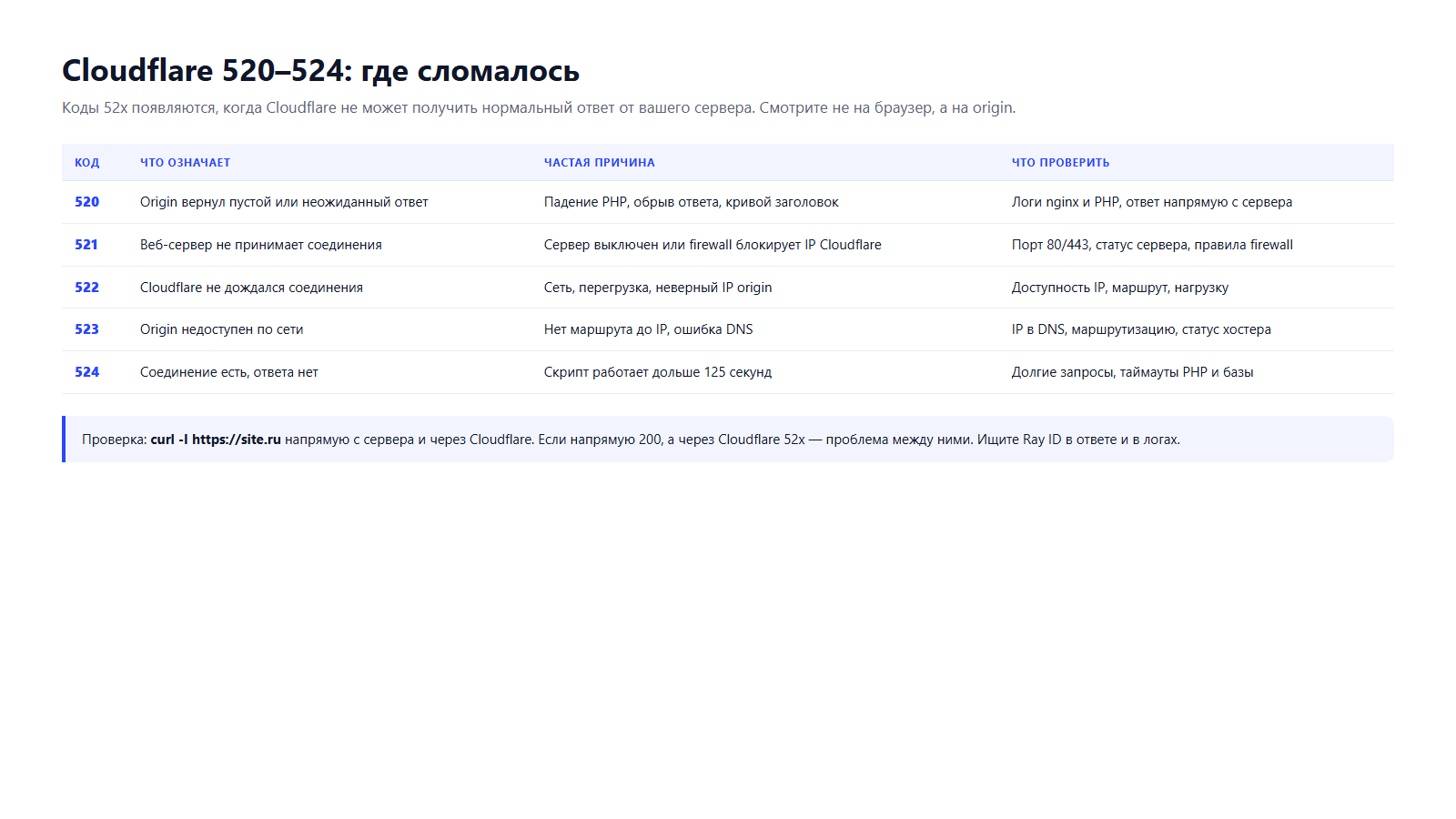This screenshot has height=819, width=1456.
Task: Click "IP в DNS, маршрутизацию, статус хостера"
Action: tap(1141, 329)
